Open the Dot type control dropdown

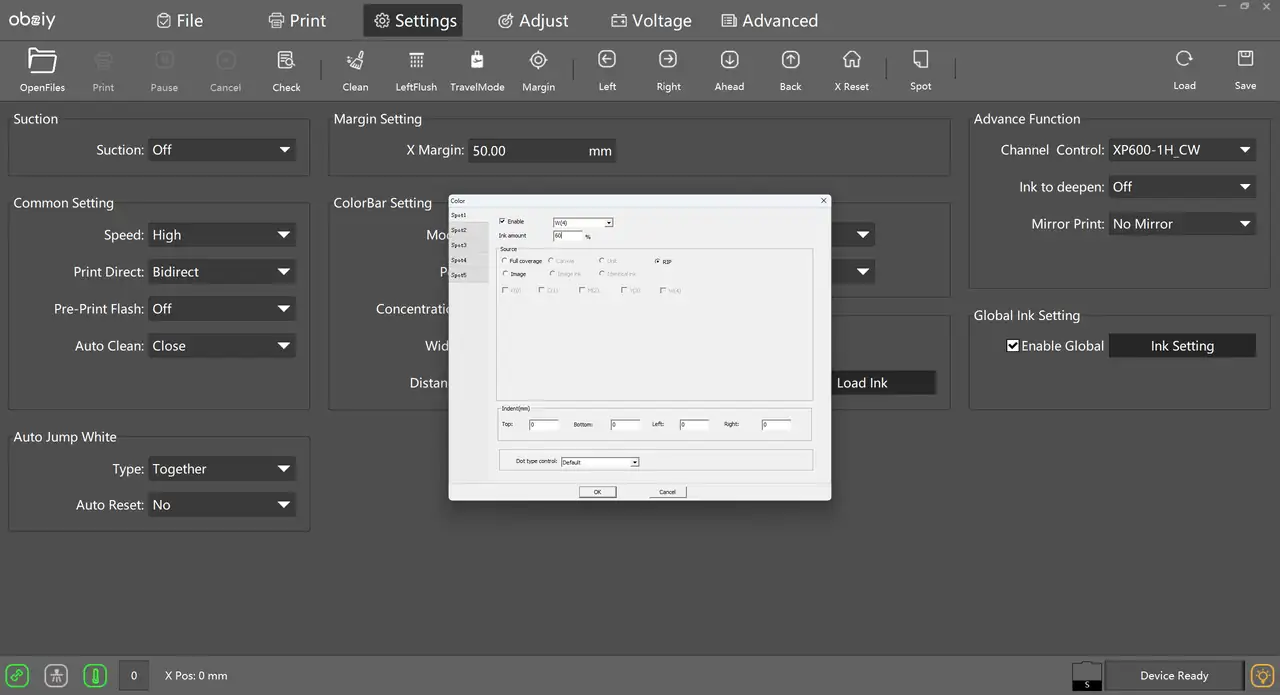coord(599,462)
